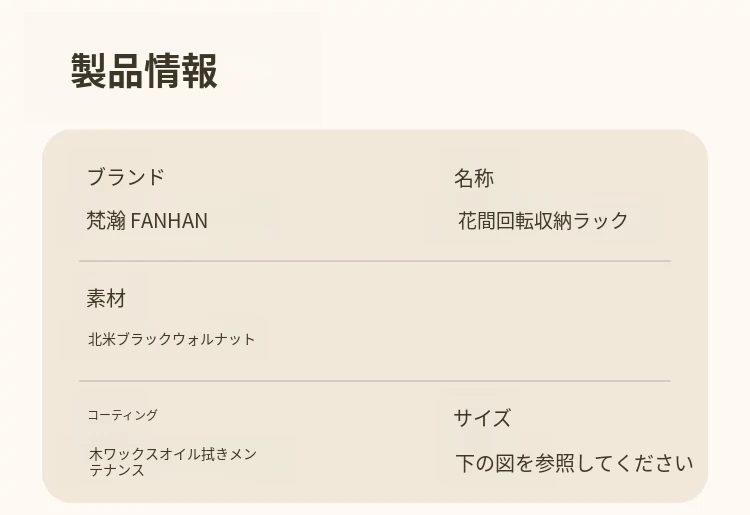750x515 pixels.
Task: Click the 梵瀚 FANHAN brand value
Action: (147, 220)
